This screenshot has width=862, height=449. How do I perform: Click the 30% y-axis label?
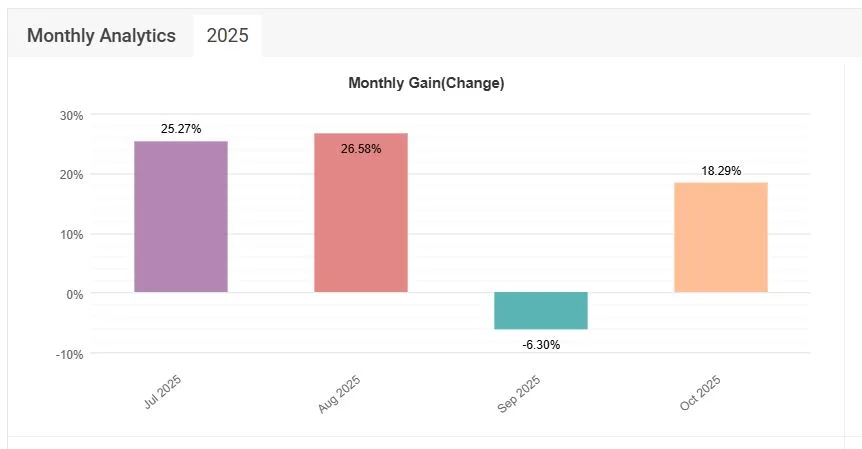point(70,115)
